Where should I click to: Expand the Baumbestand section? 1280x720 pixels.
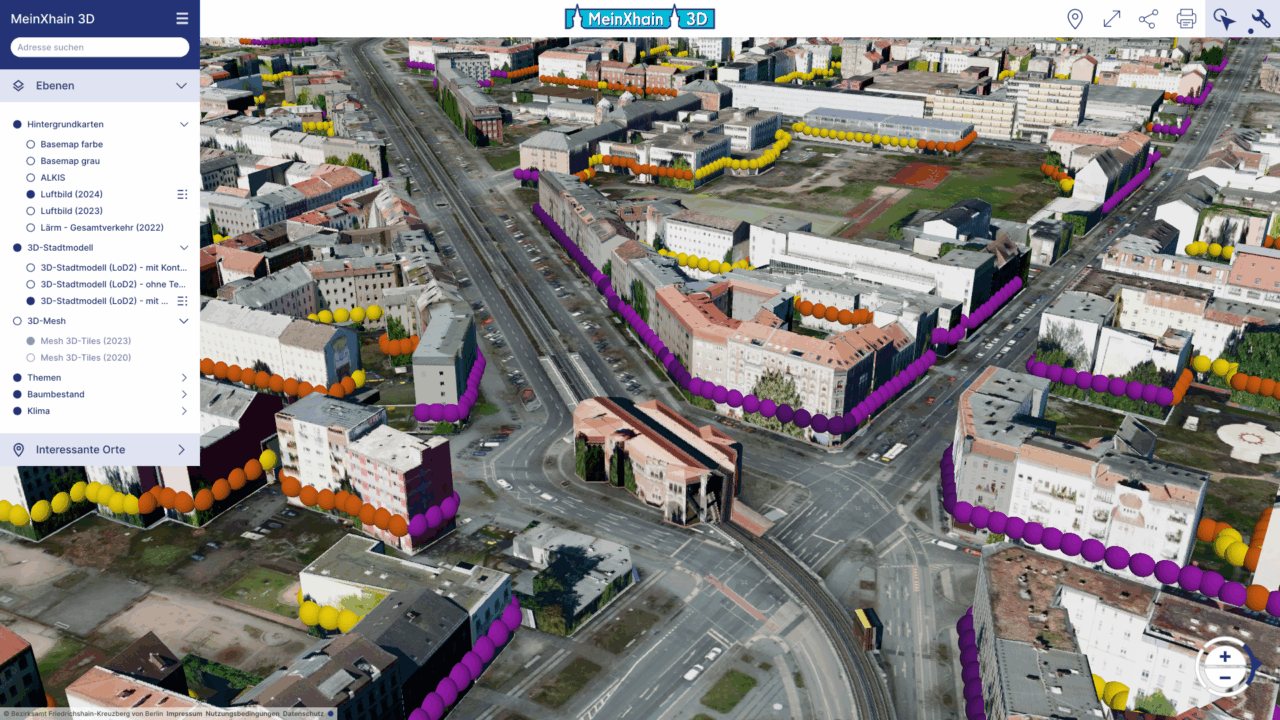pyautogui.click(x=184, y=394)
